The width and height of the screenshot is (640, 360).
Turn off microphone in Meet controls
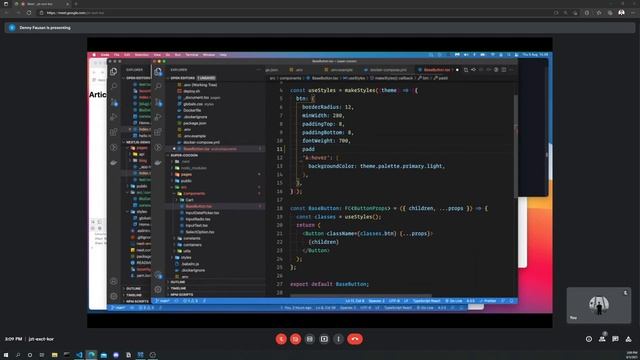[281, 339]
